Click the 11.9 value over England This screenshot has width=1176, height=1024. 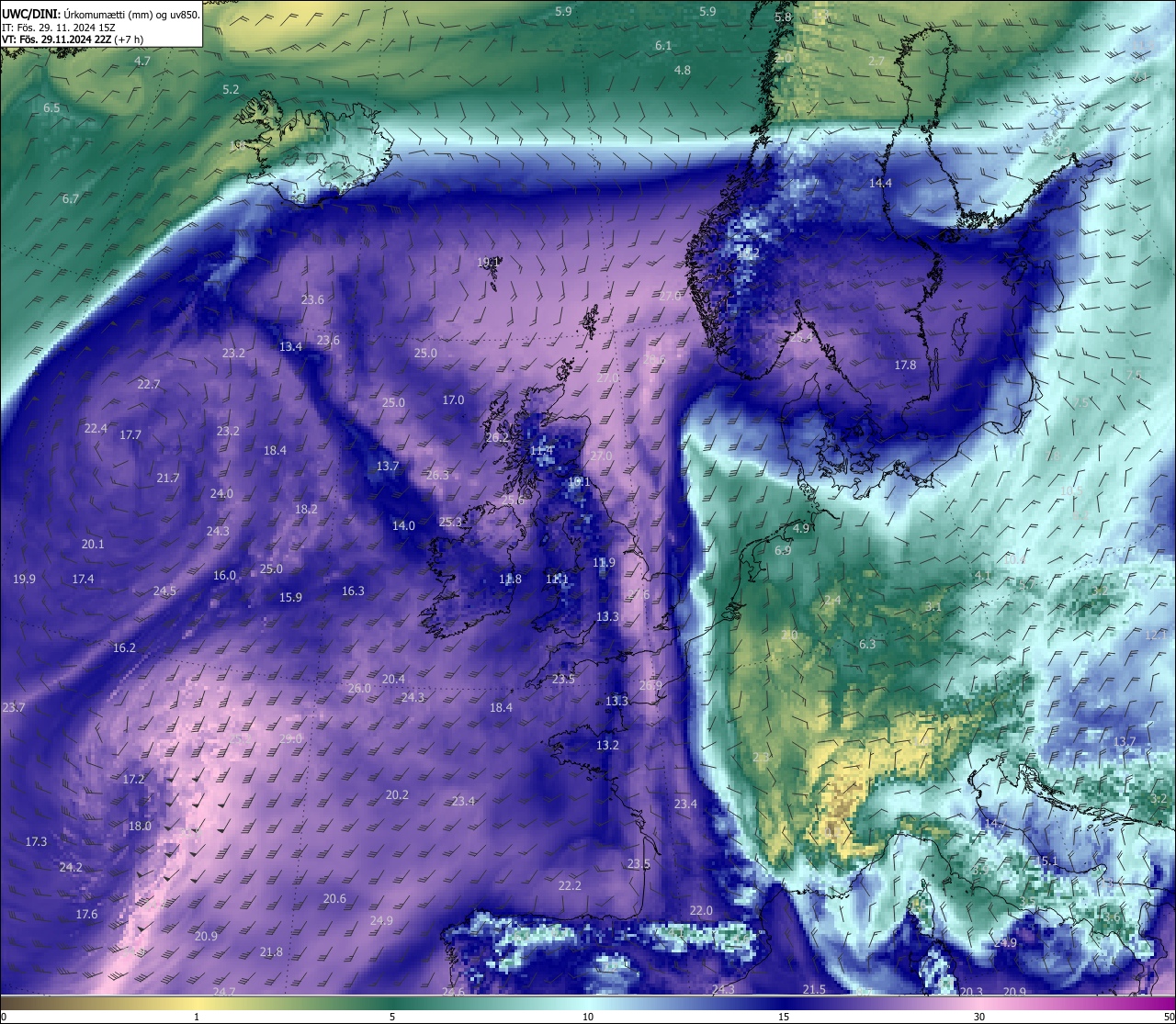604,563
